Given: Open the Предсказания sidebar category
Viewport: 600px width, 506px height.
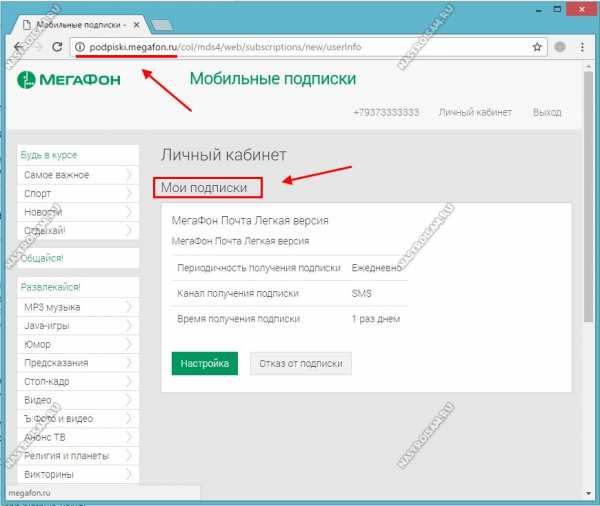Looking at the screenshot, I should tap(56, 362).
